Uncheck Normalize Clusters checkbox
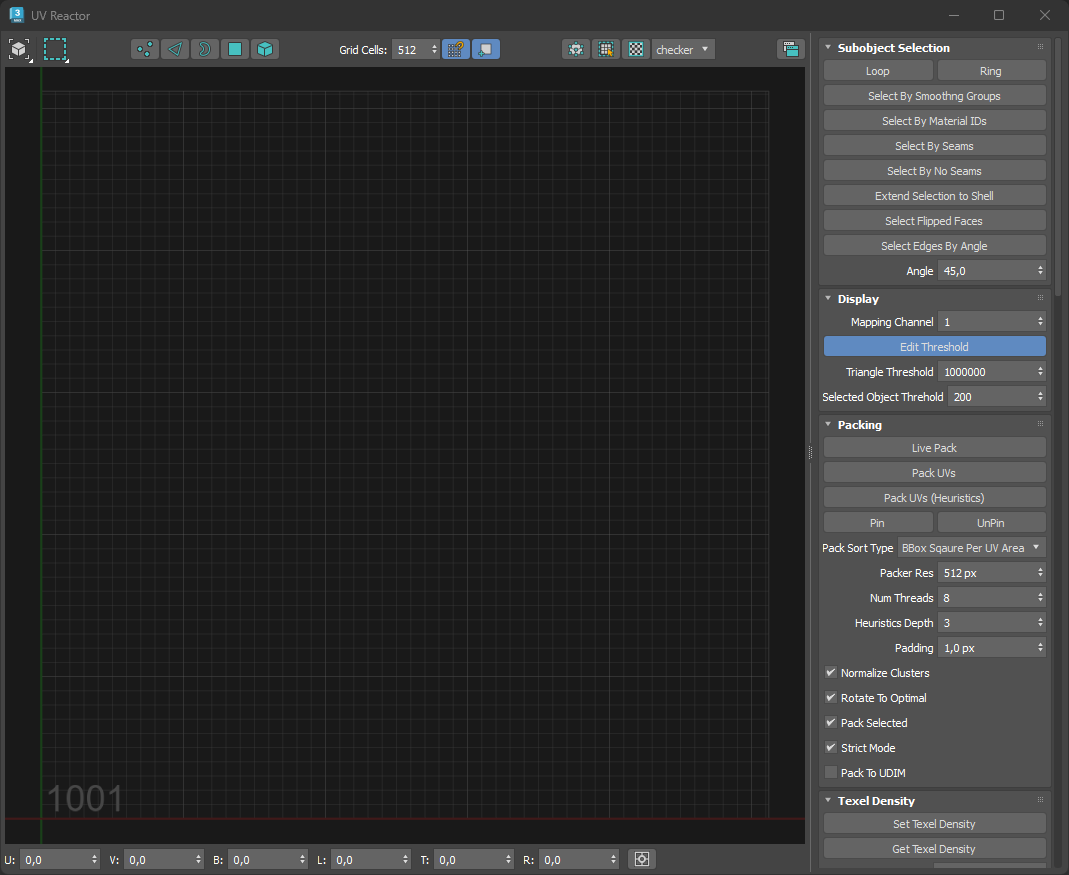 click(x=831, y=673)
